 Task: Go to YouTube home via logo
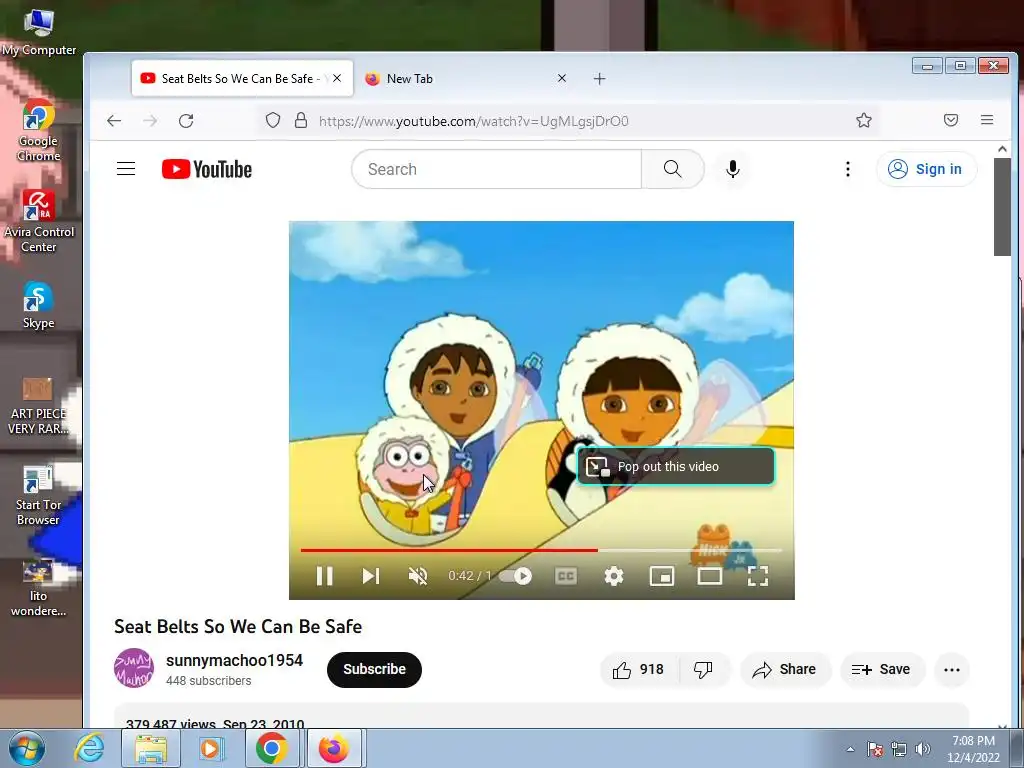point(207,169)
